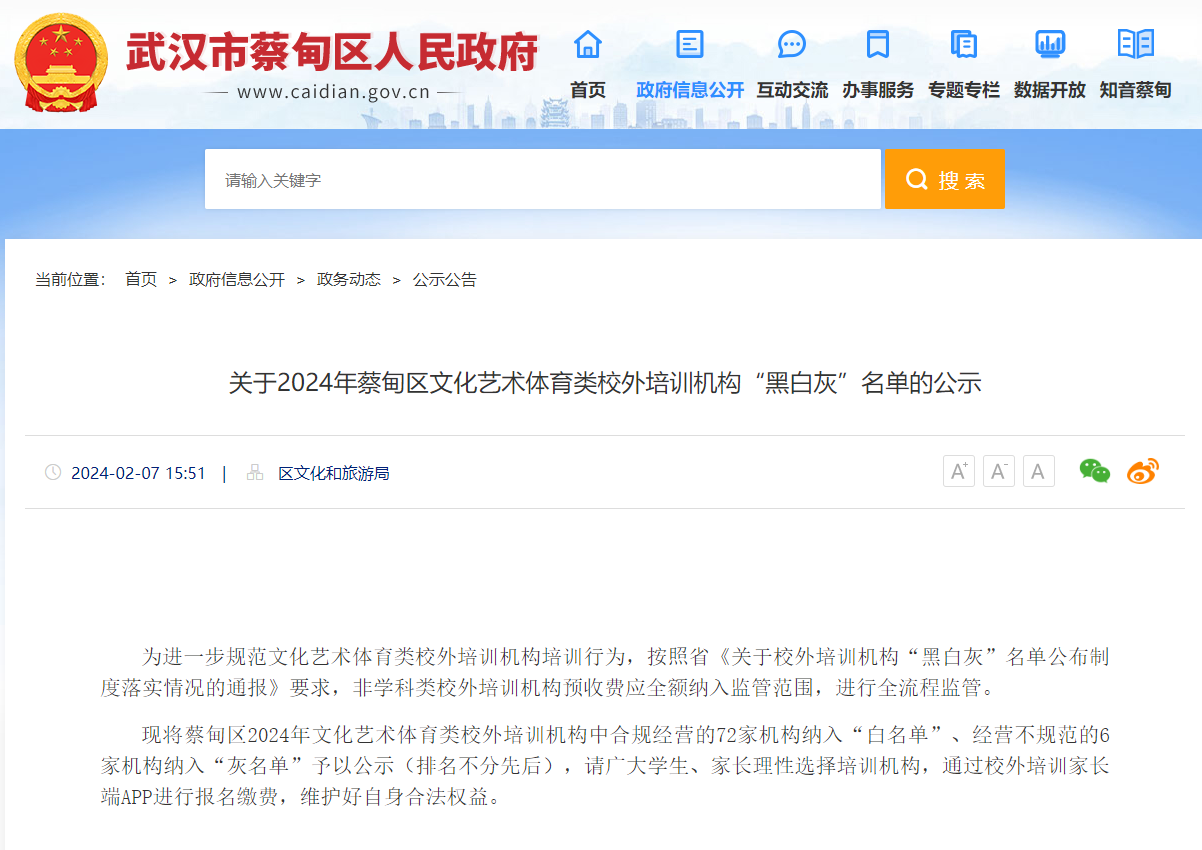Open 专题专栏 navigation item
This screenshot has width=1202, height=850.
pos(964,90)
